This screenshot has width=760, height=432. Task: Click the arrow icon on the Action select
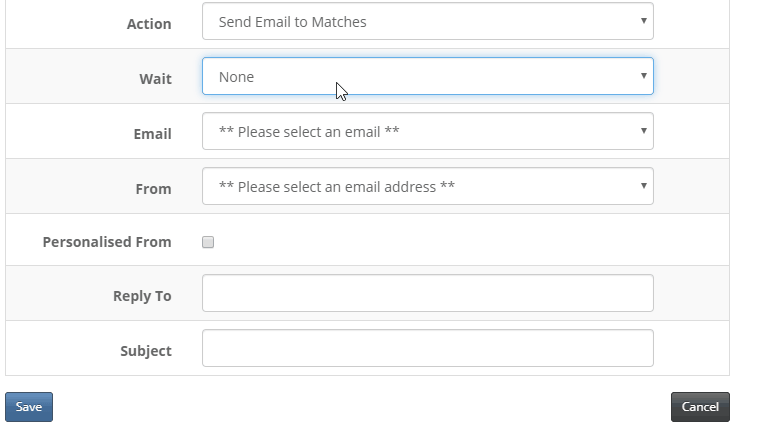[x=644, y=21]
